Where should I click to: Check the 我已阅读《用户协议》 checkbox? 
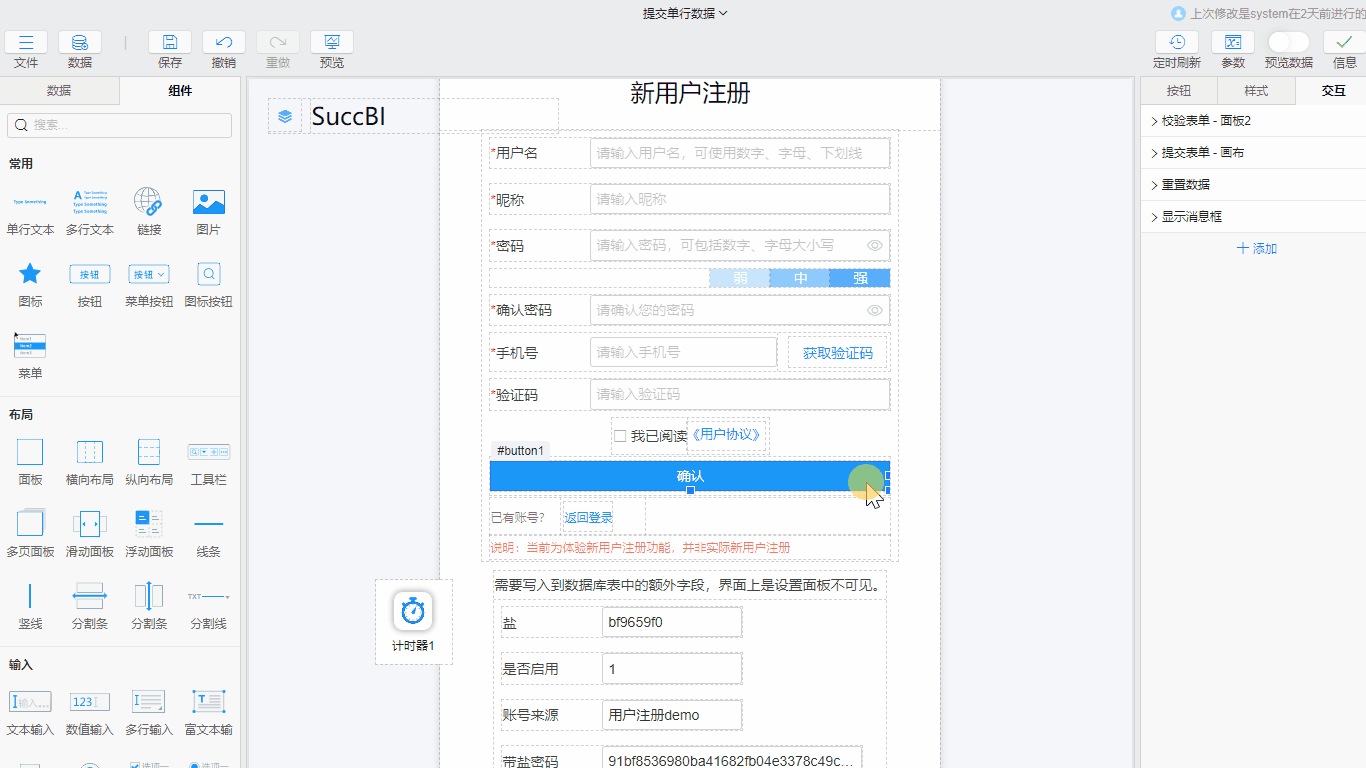point(620,435)
